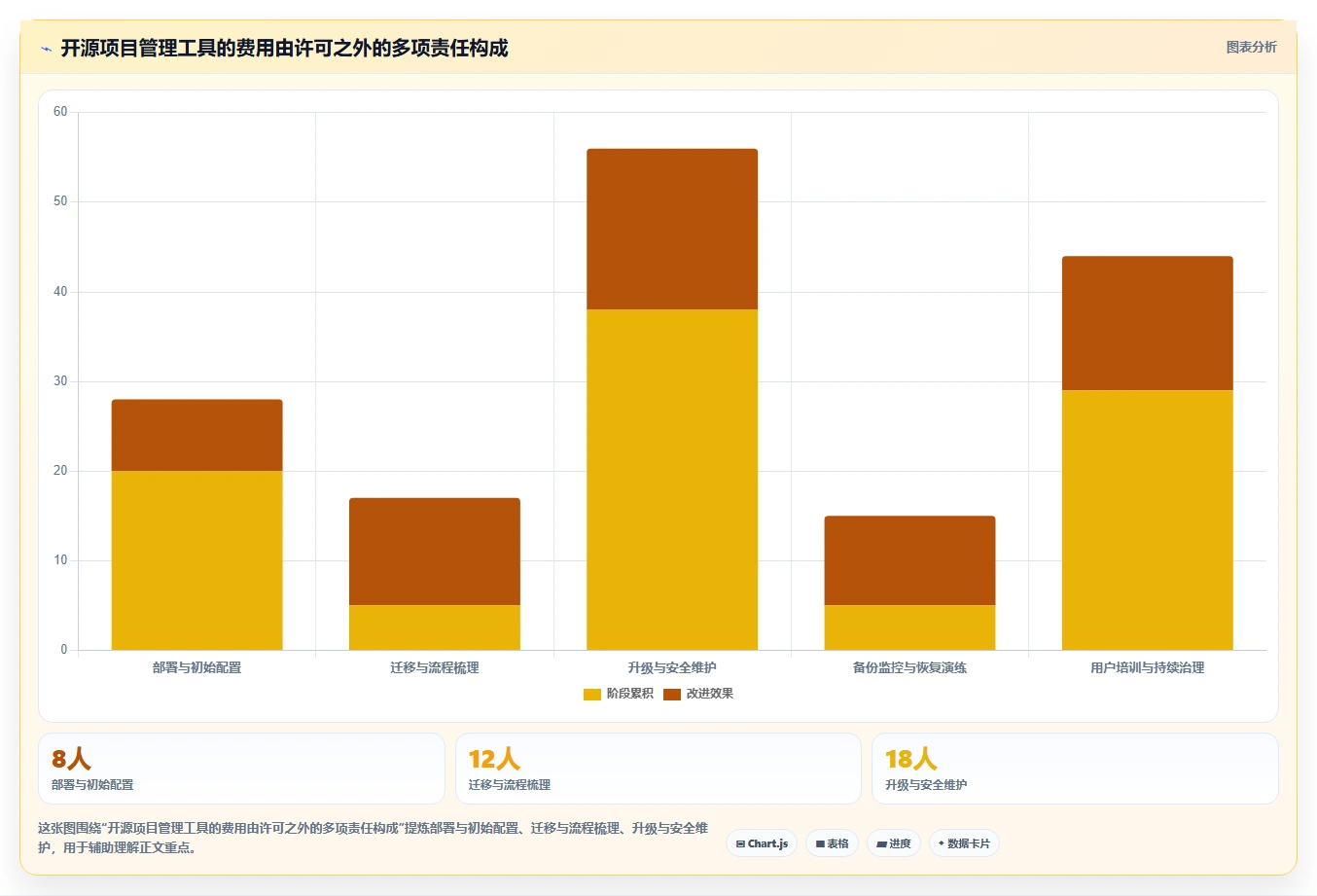Click the chart title 开源项目管理工具的费用 heading
The height and width of the screenshot is (896, 1317).
[x=284, y=49]
